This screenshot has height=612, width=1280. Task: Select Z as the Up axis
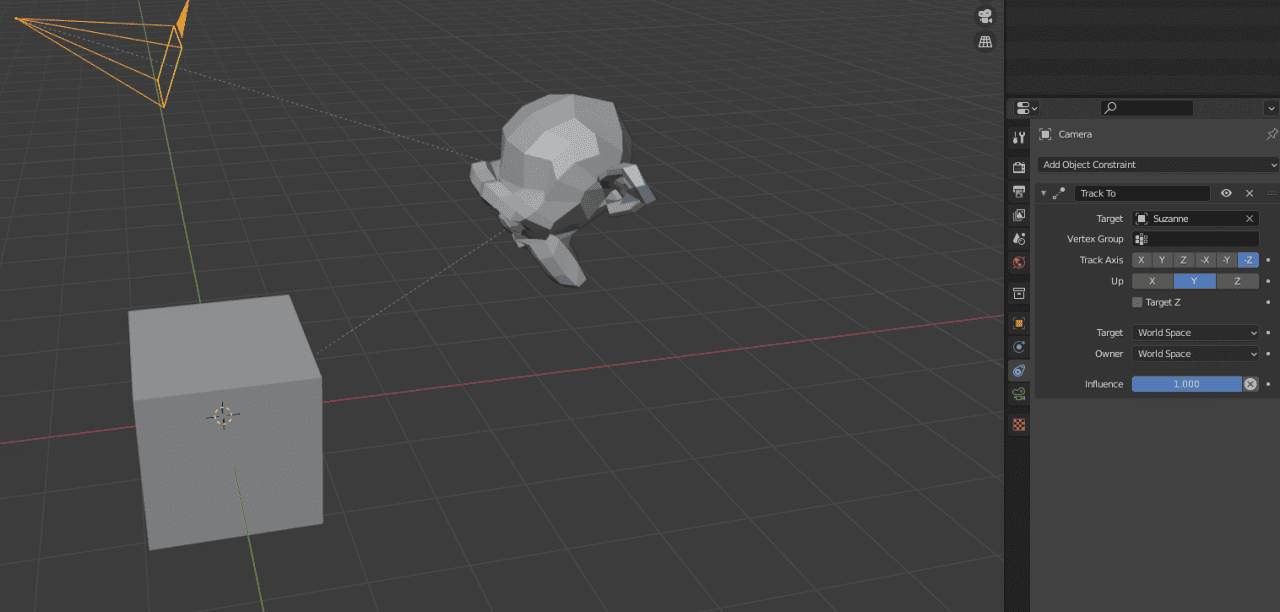coord(1238,281)
